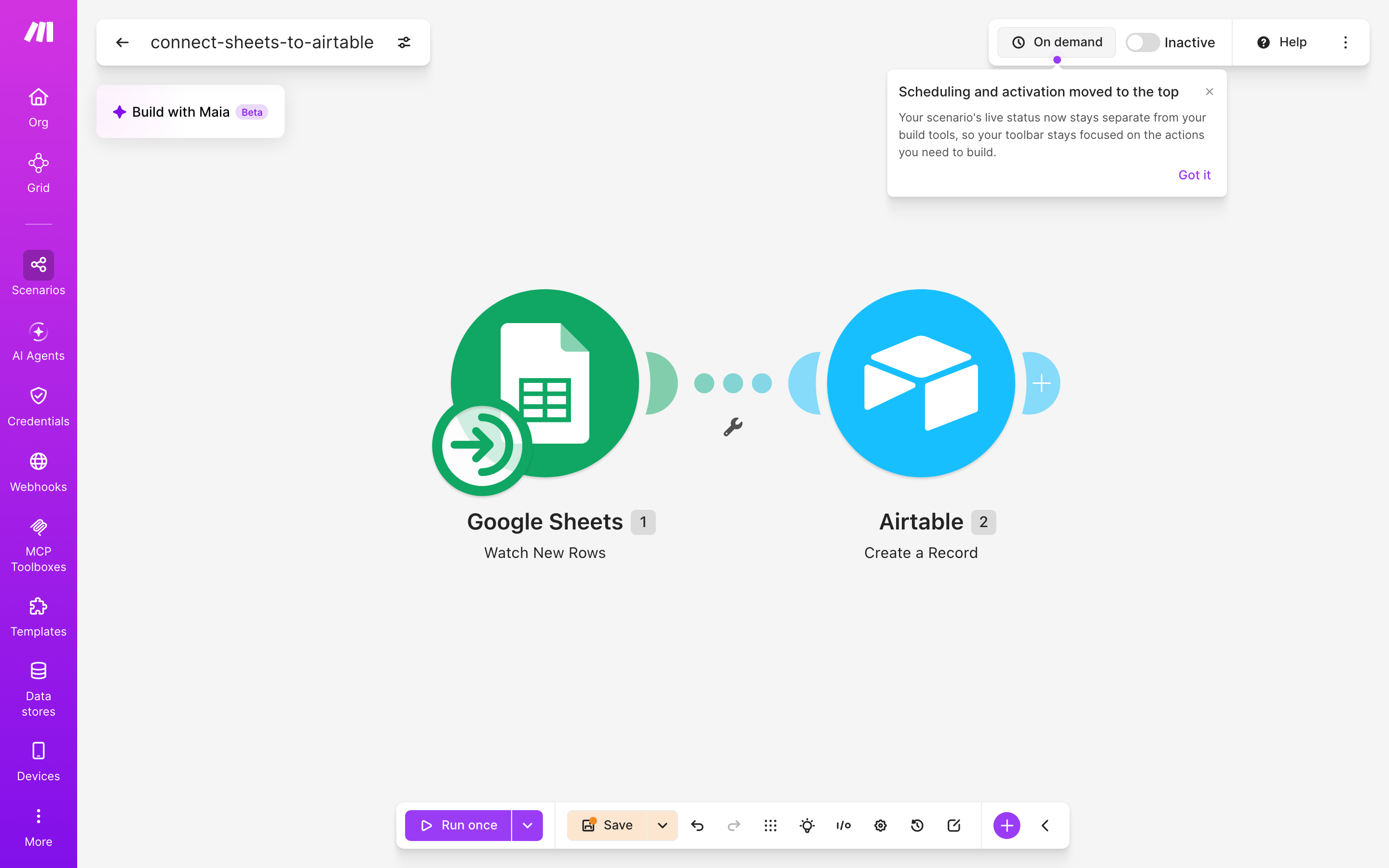1389x868 pixels.
Task: Open scenario settings gear in toolbar
Action: [881, 826]
